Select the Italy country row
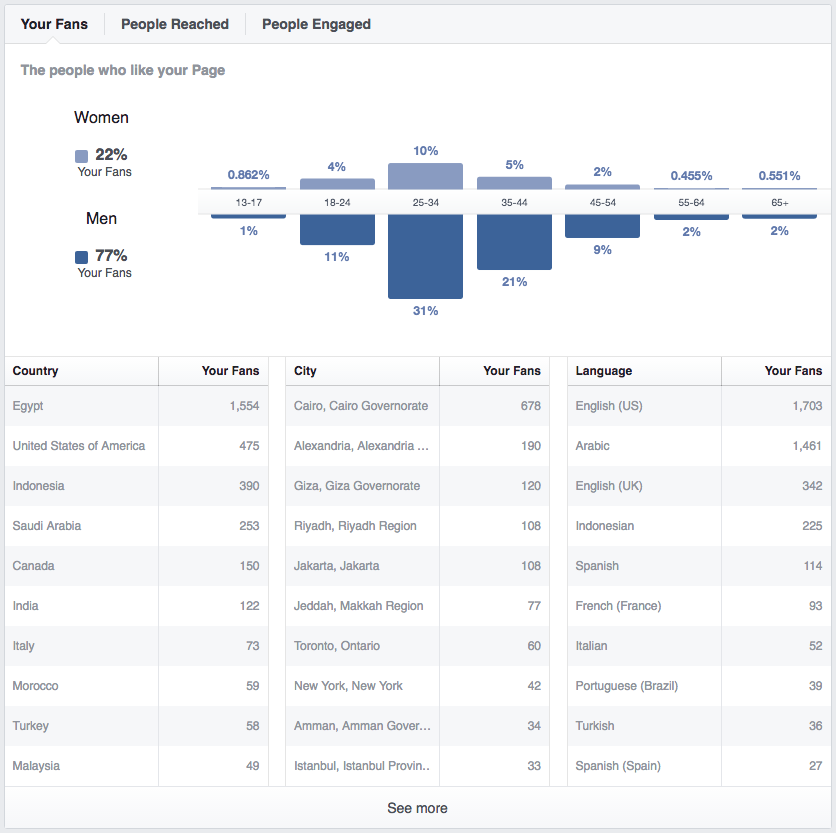The height and width of the screenshot is (833, 836). tap(136, 646)
